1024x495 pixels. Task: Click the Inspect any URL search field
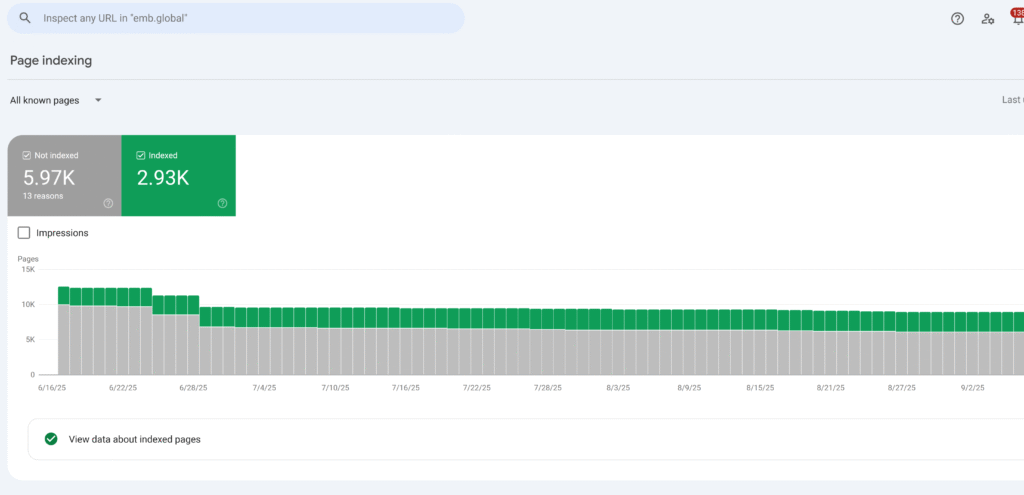[236, 18]
